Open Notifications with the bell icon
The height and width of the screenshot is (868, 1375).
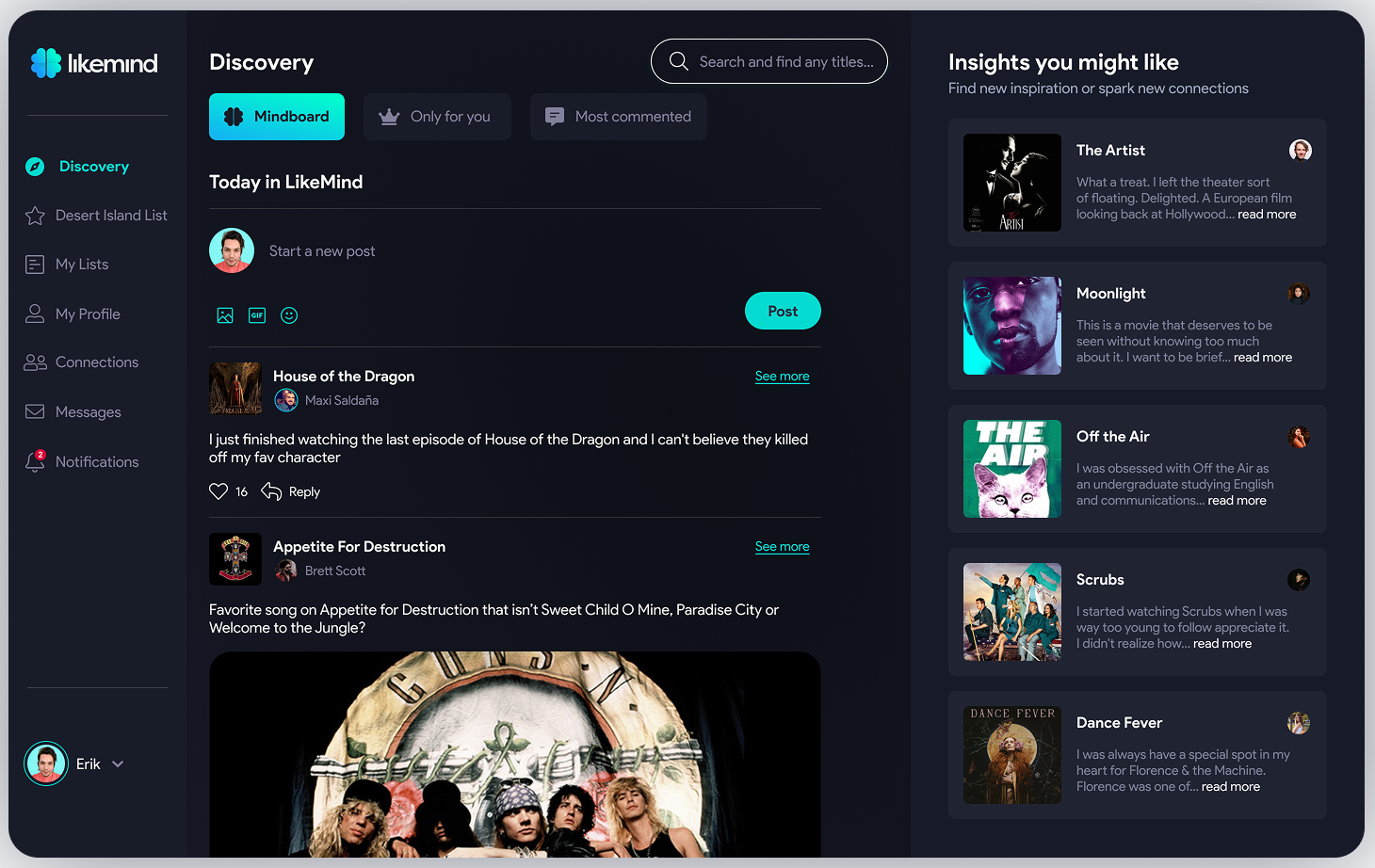[35, 461]
